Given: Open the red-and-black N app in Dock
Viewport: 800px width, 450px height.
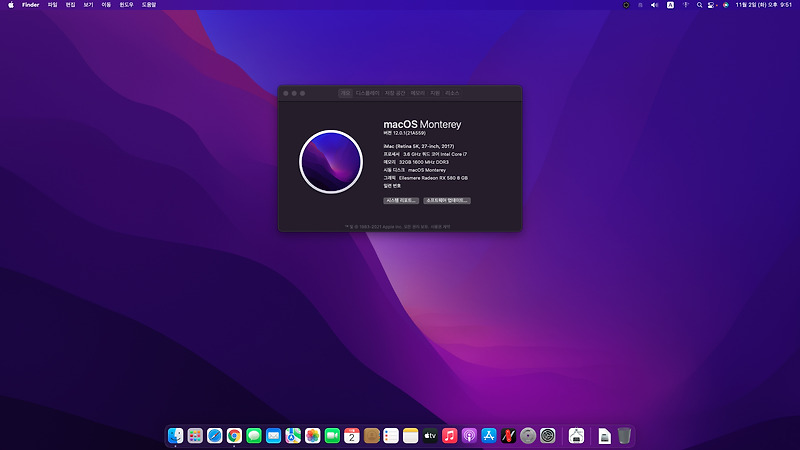Looking at the screenshot, I should coord(508,436).
